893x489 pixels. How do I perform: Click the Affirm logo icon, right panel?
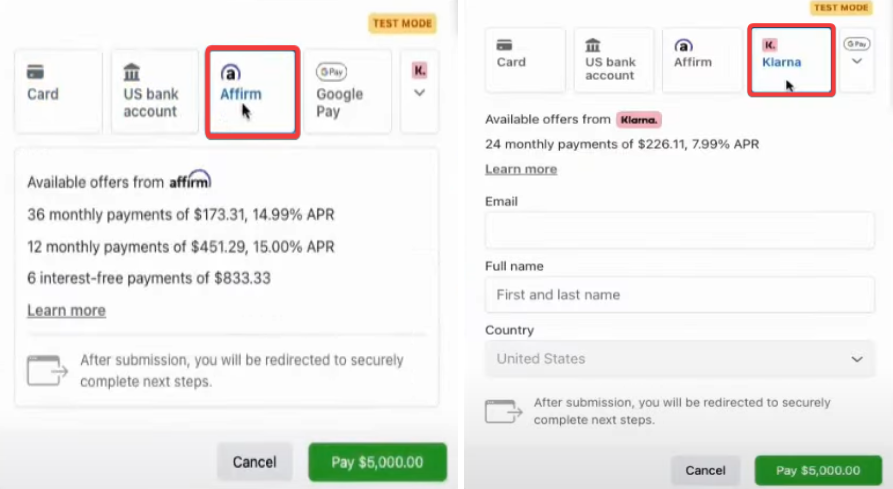coord(684,45)
